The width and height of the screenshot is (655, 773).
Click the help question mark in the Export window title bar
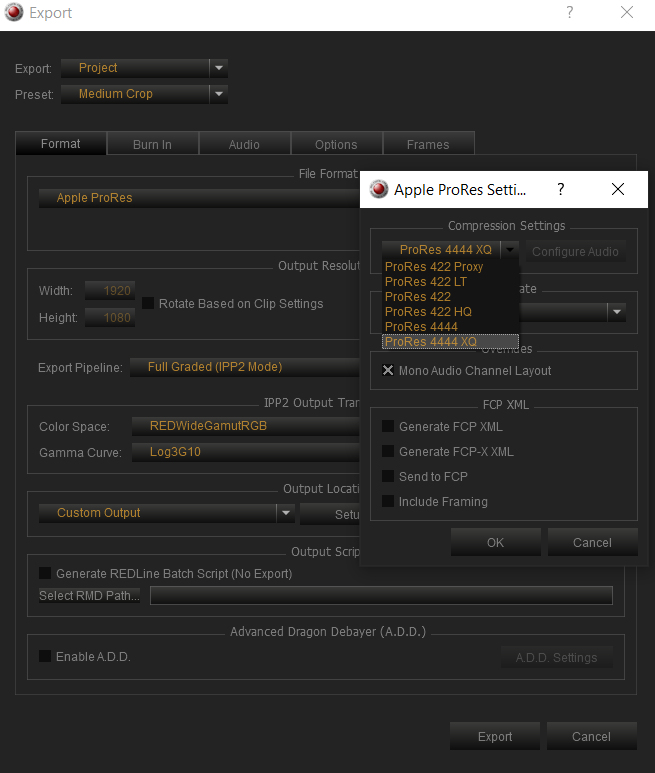point(570,12)
